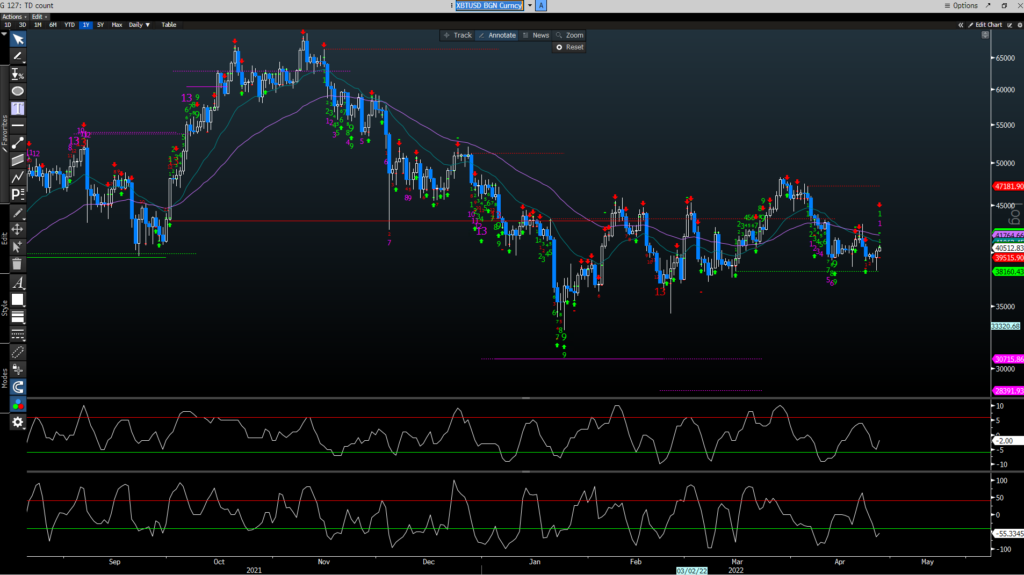This screenshot has width=1024, height=575.
Task: Click the 47181.90 red price label
Action: coord(1008,186)
